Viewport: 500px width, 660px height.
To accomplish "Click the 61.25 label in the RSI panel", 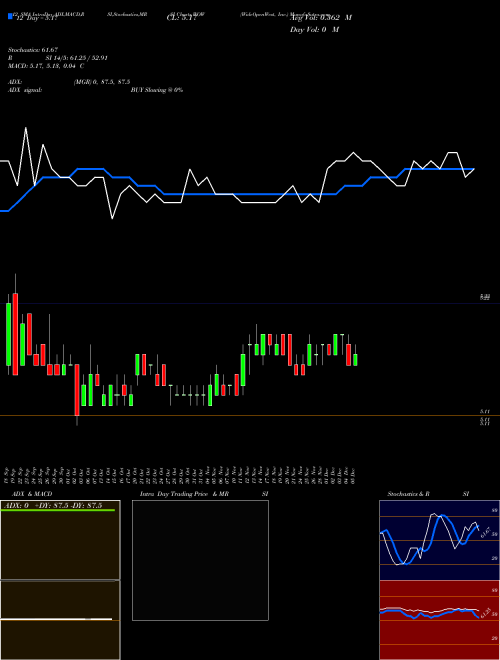I will (x=485, y=613).
